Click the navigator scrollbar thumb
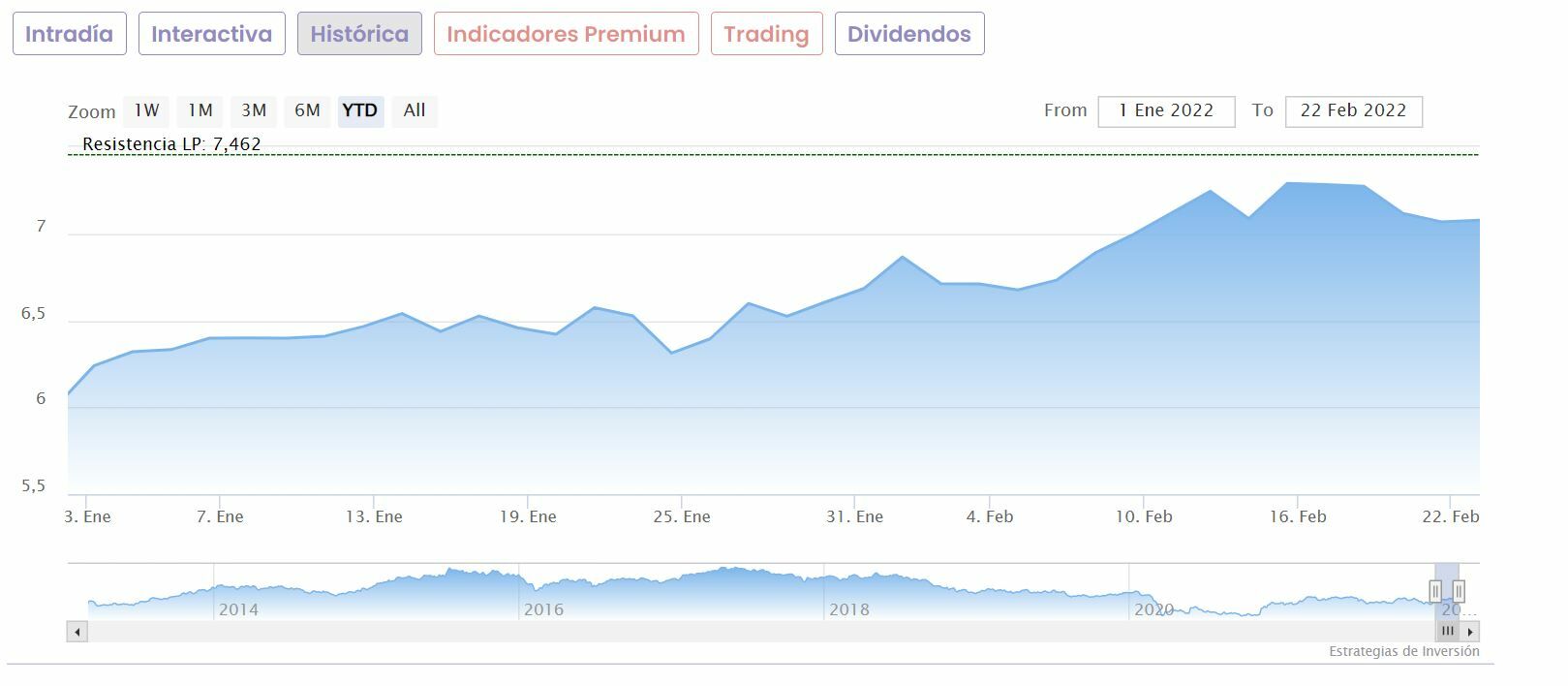The width and height of the screenshot is (1568, 686). coord(1447,632)
